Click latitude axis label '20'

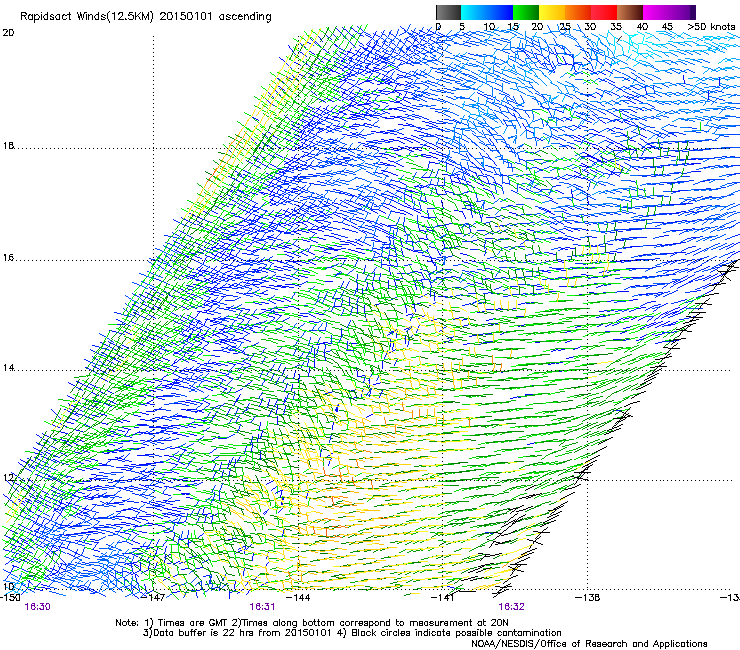8,33
